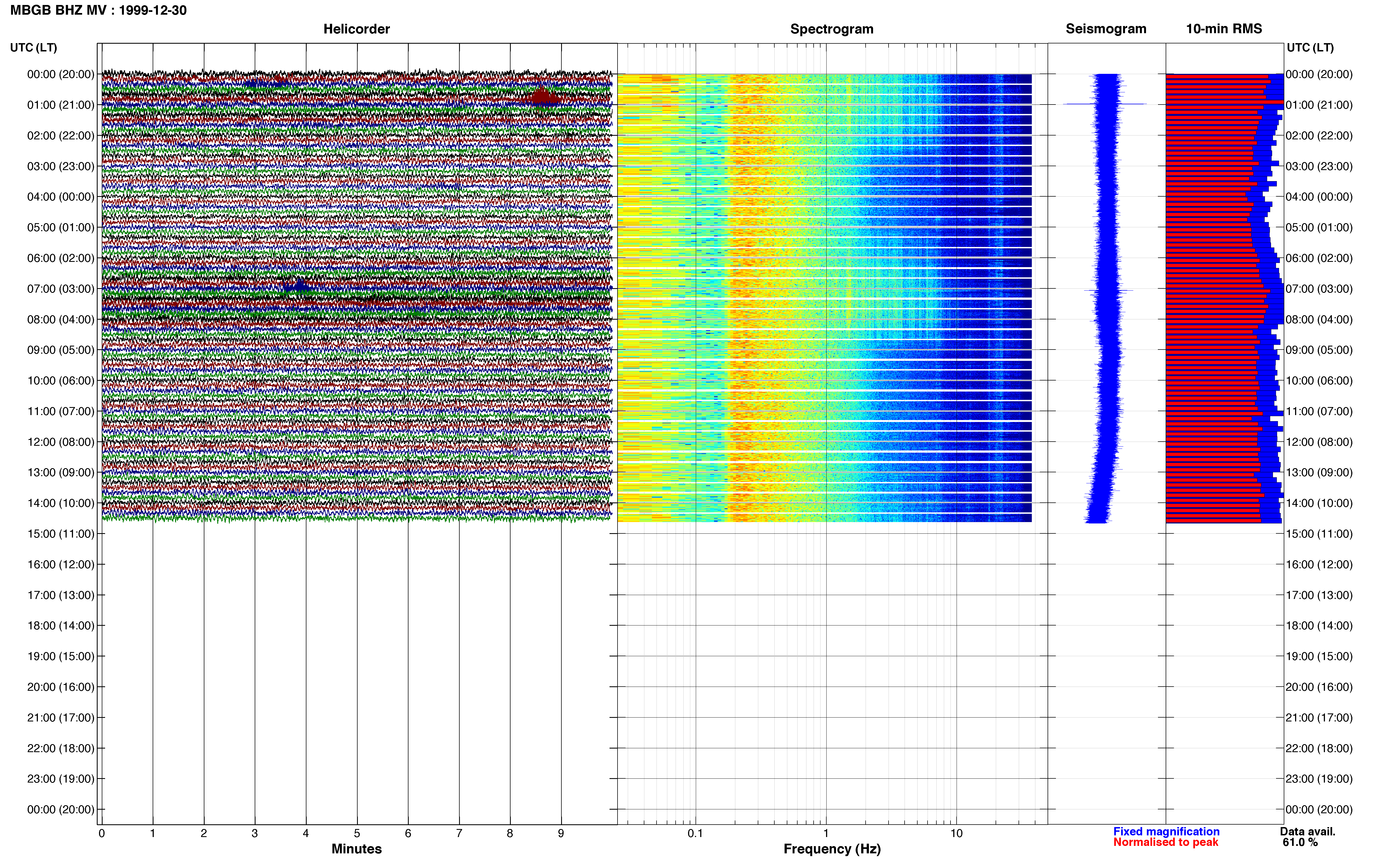Click the Seismogram panel heading

tap(1106, 29)
